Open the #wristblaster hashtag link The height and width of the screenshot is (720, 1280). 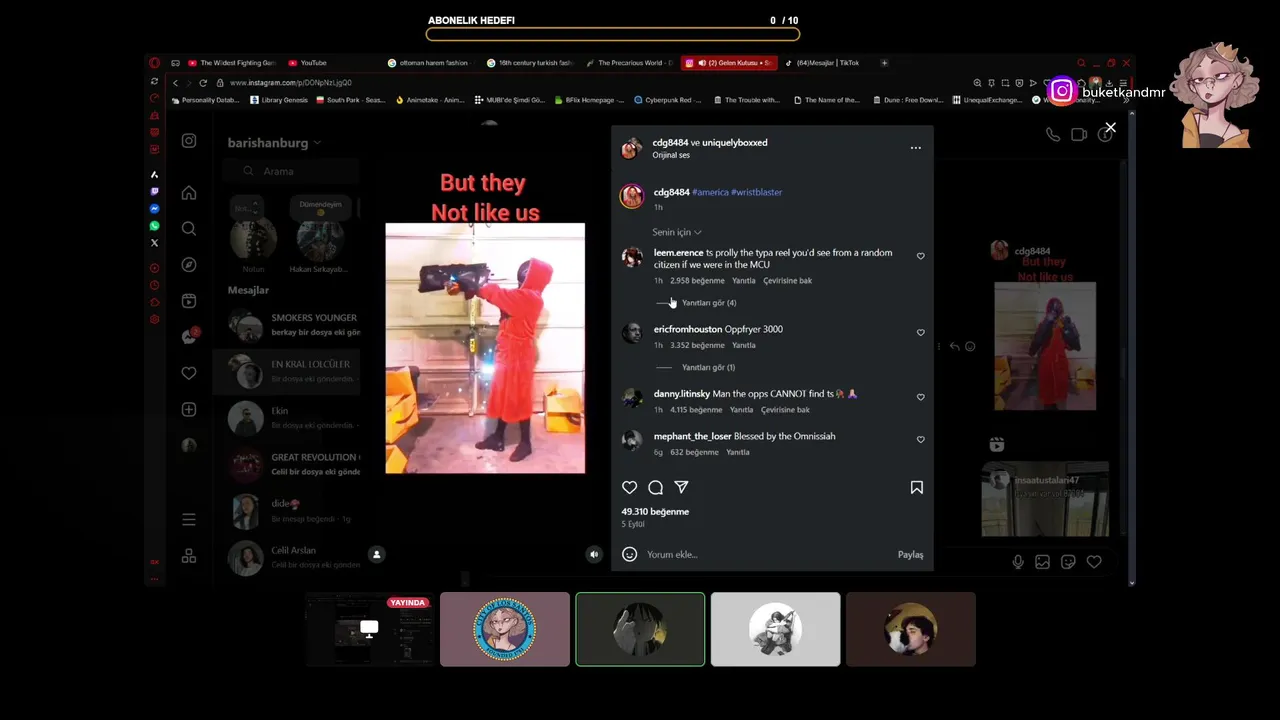tap(757, 192)
